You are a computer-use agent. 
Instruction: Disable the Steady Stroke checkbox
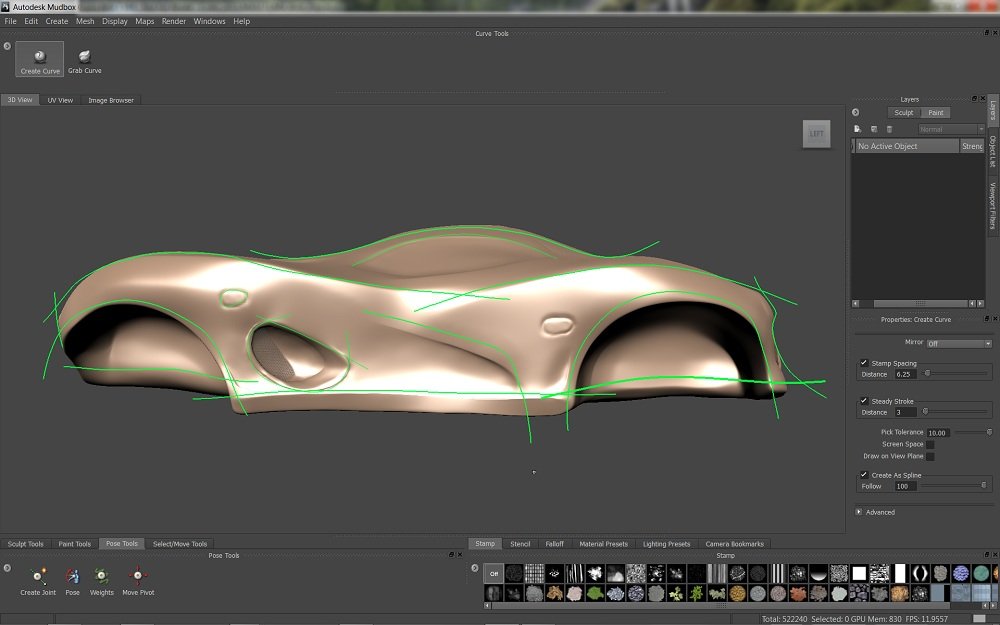864,400
